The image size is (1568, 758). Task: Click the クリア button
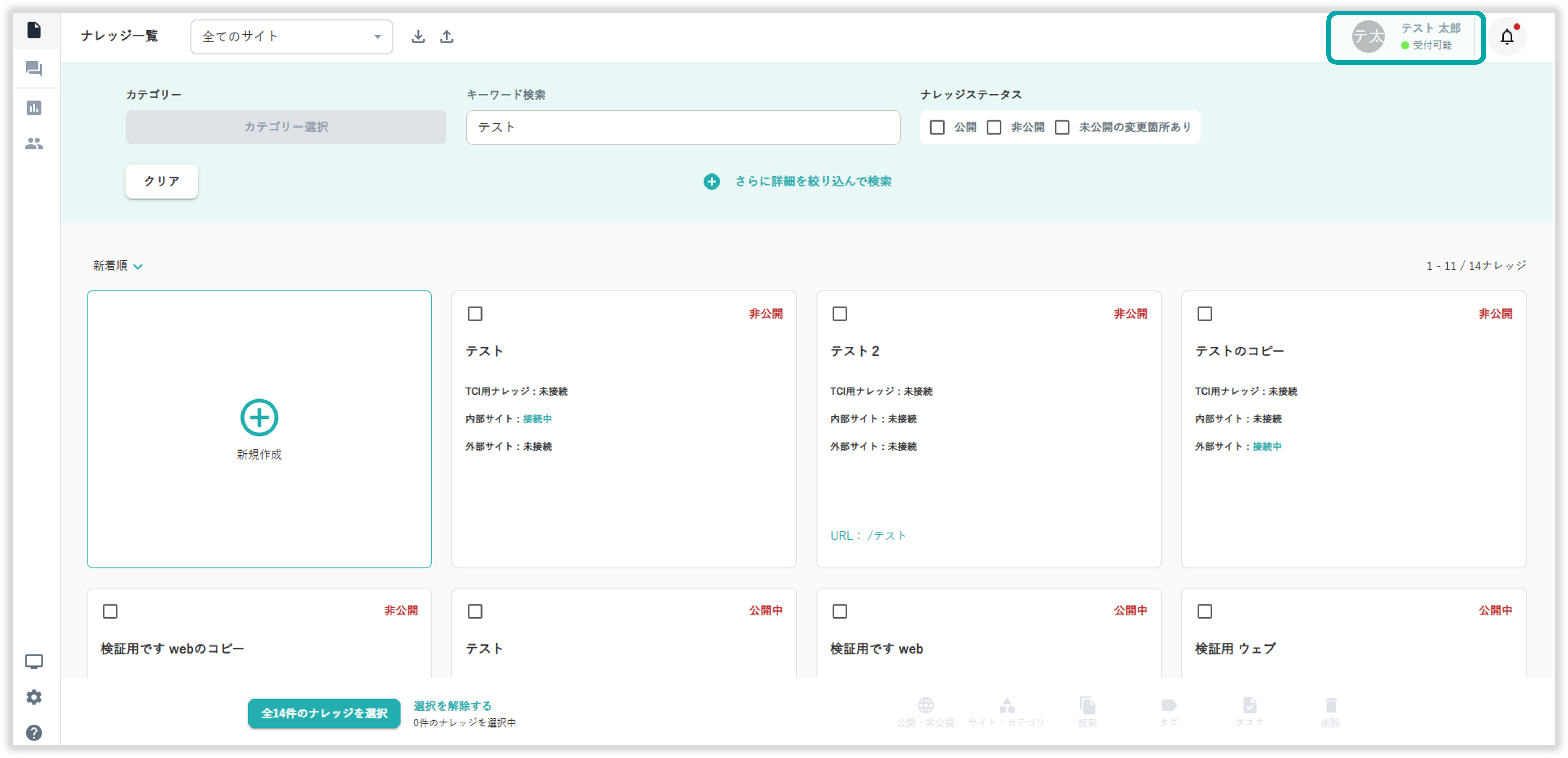(162, 182)
